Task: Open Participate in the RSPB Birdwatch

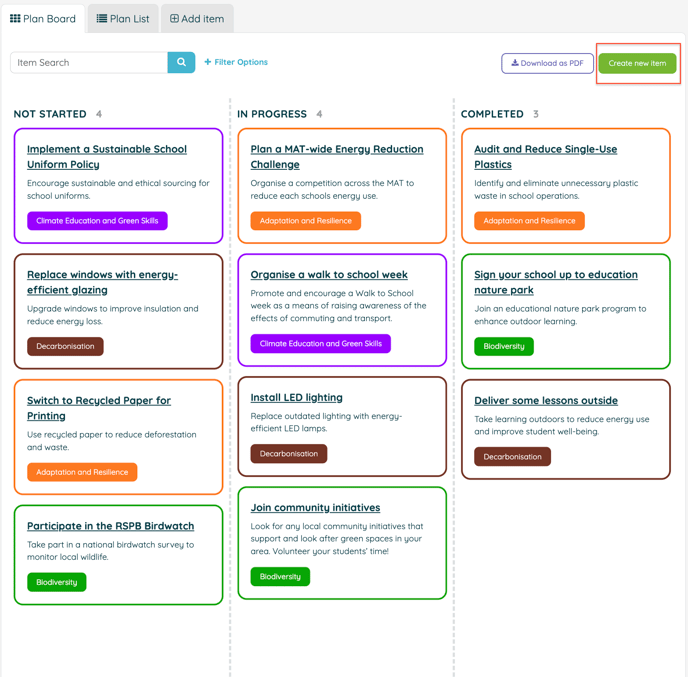Action: (x=111, y=526)
